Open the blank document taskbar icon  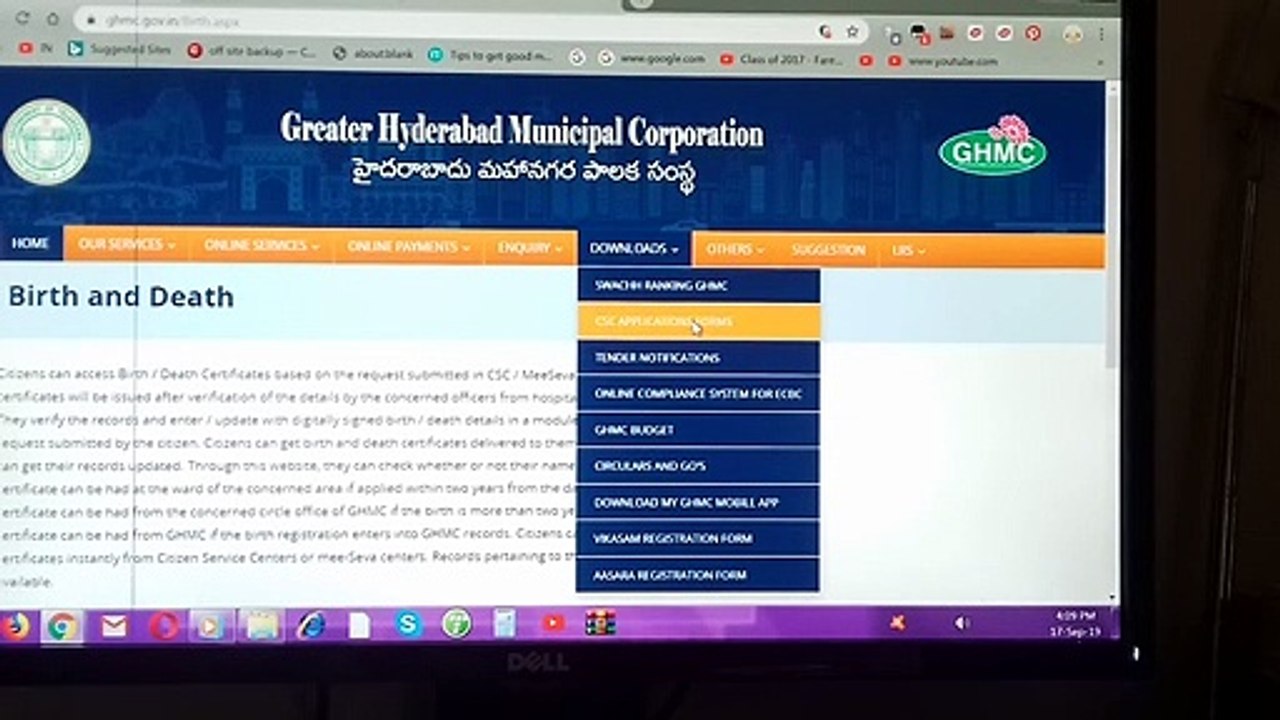click(x=359, y=625)
